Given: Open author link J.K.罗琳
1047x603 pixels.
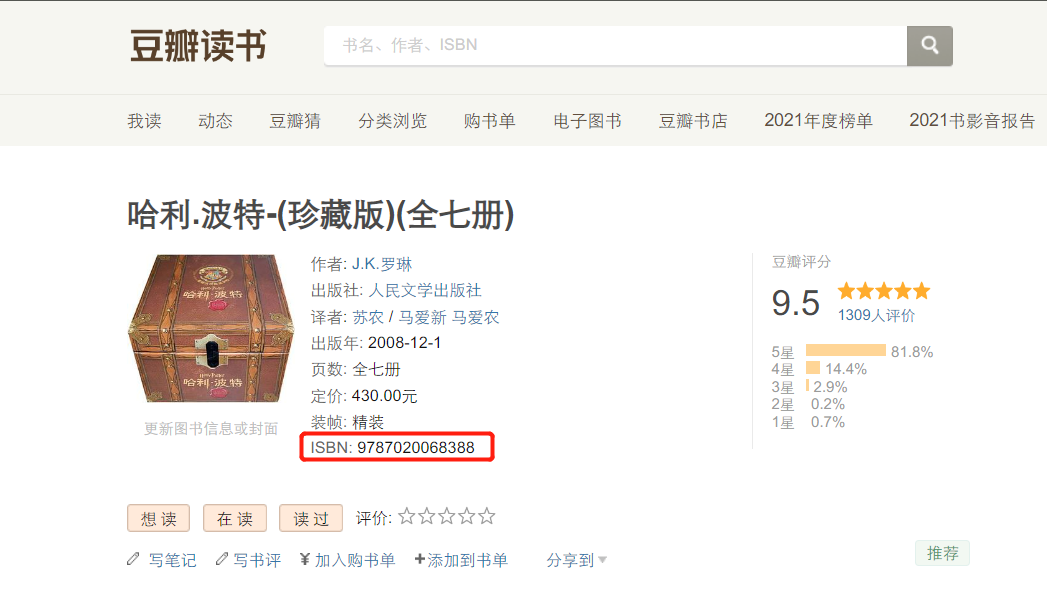Looking at the screenshot, I should coord(382,264).
